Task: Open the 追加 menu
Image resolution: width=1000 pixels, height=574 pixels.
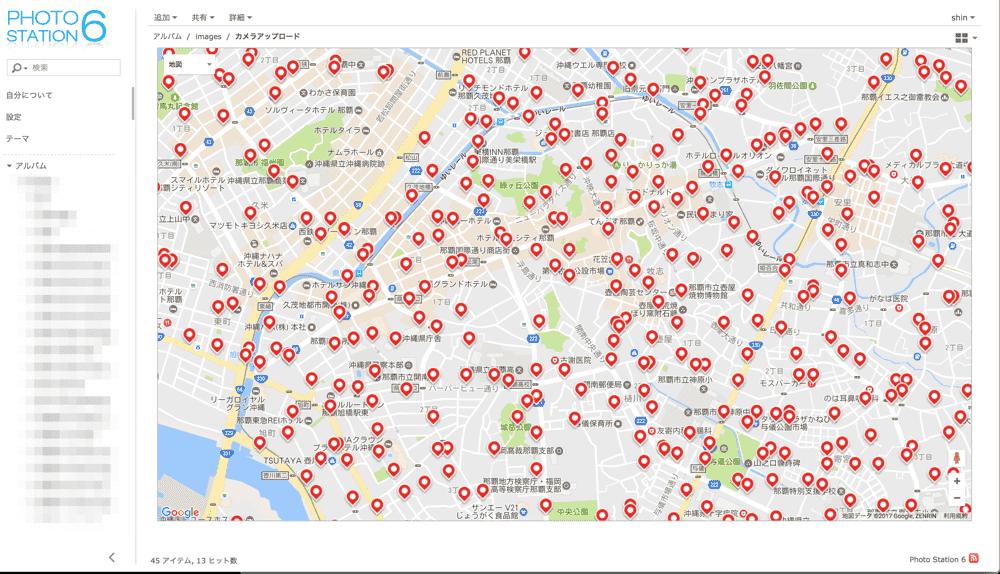Action: (x=165, y=17)
